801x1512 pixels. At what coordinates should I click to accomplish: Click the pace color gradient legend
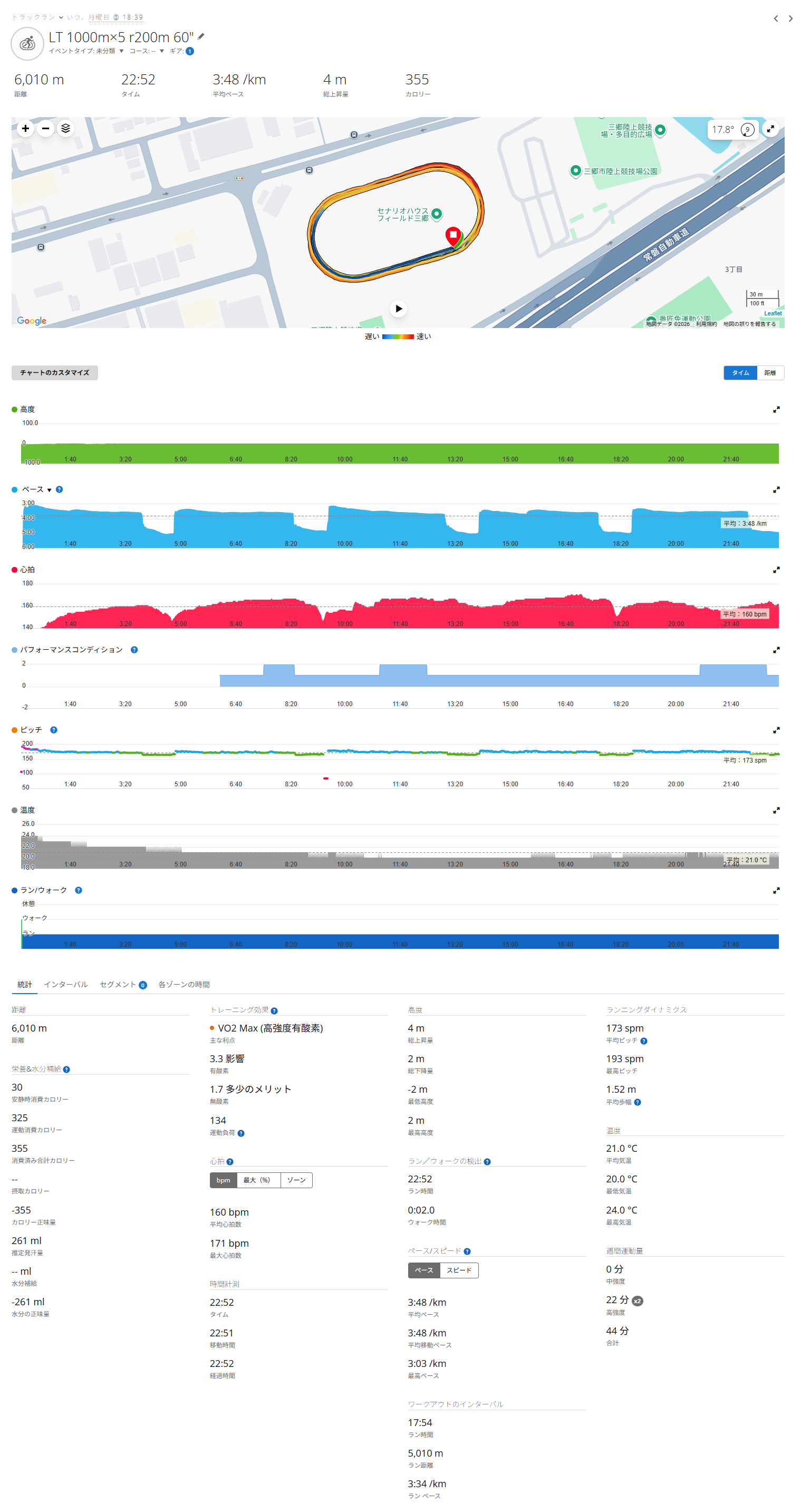coord(397,336)
